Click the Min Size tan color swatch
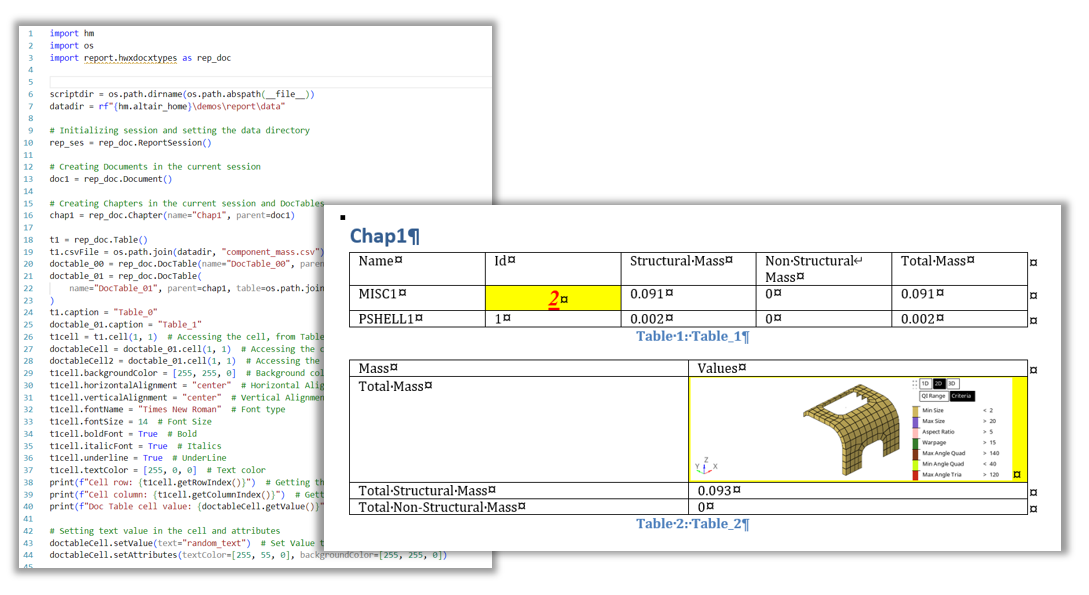The width and height of the screenshot is (1089, 595). pos(915,410)
